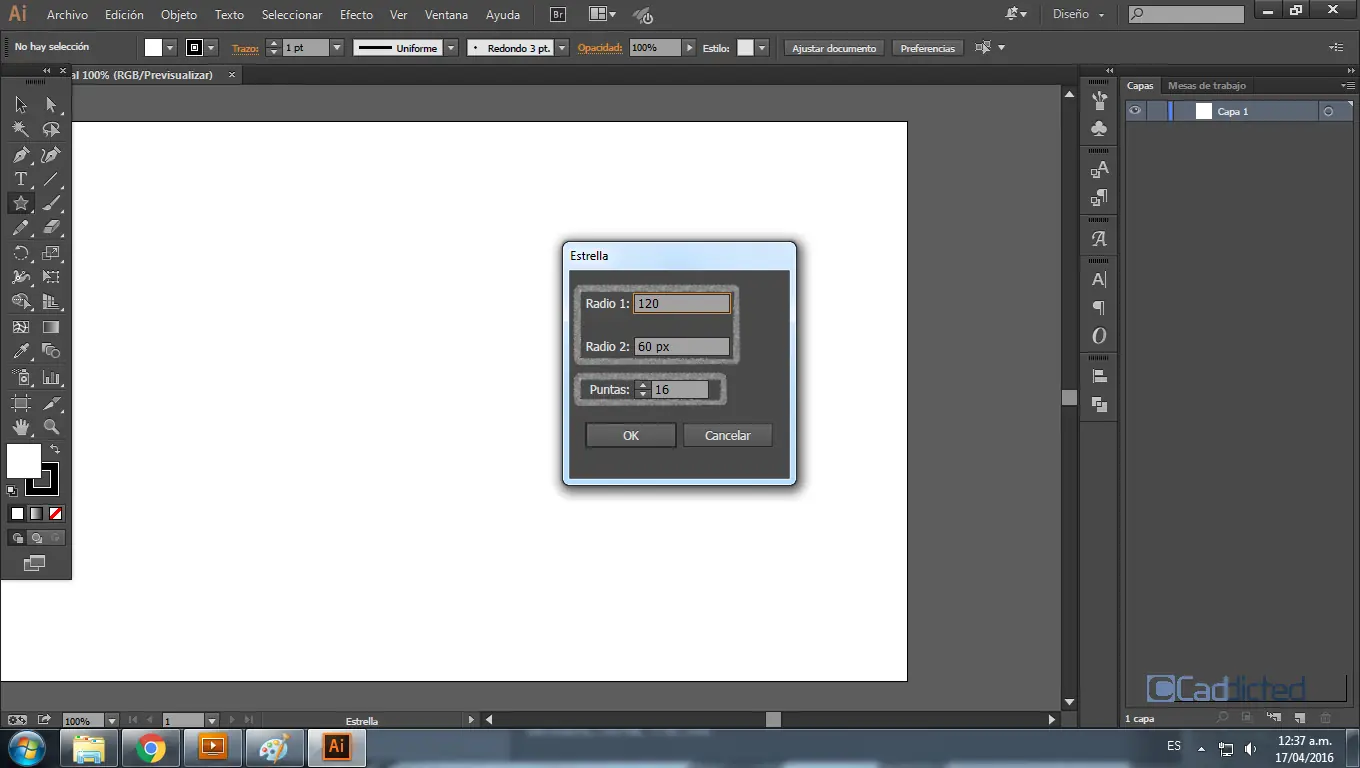Image resolution: width=1360 pixels, height=768 pixels.
Task: Open the Paragraph panel icon
Action: tap(1099, 308)
